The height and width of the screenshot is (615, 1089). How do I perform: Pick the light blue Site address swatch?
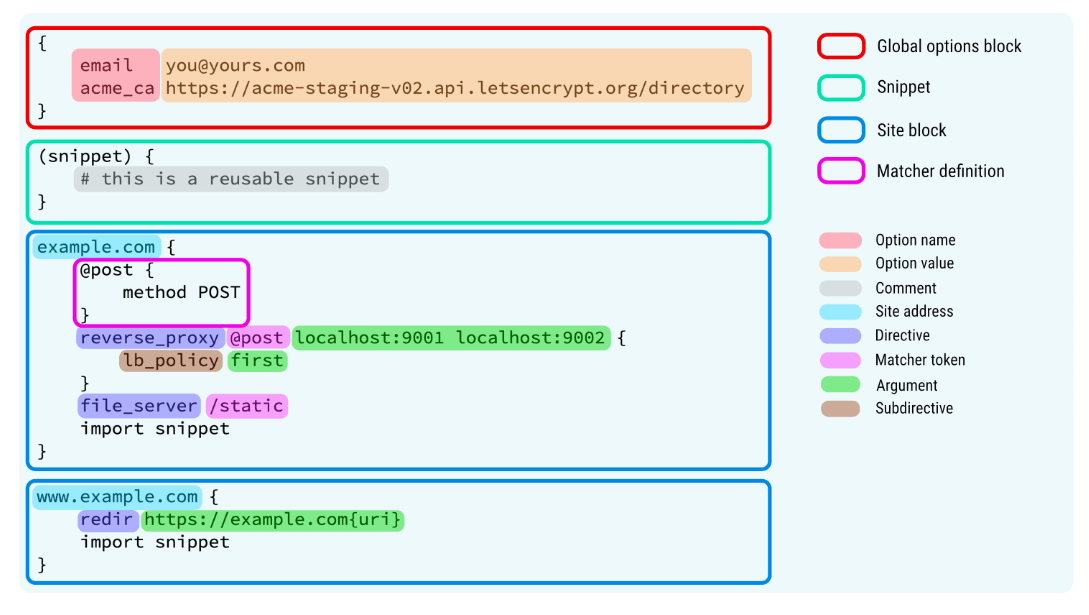click(x=840, y=312)
